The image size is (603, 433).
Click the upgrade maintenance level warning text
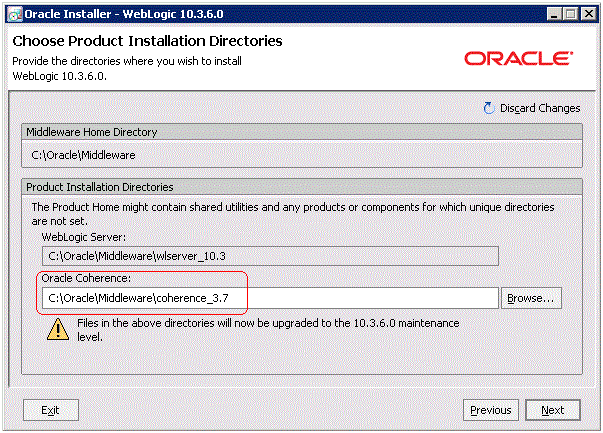[x=268, y=330]
